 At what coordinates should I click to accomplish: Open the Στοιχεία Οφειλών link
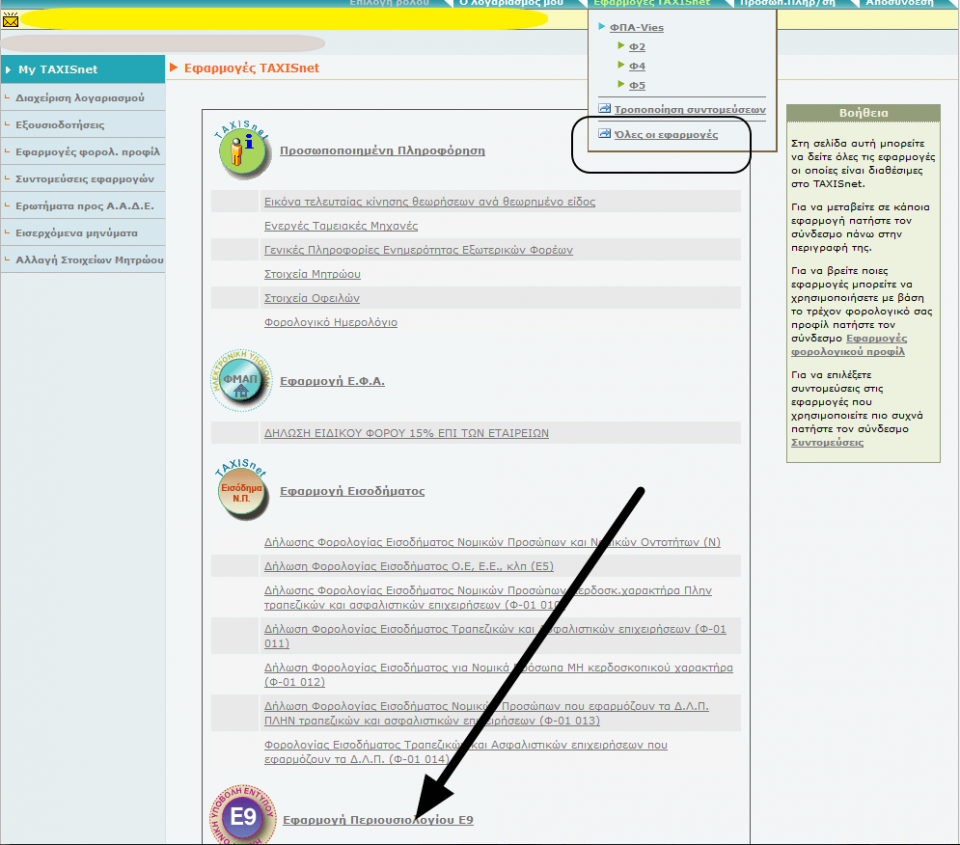point(312,298)
